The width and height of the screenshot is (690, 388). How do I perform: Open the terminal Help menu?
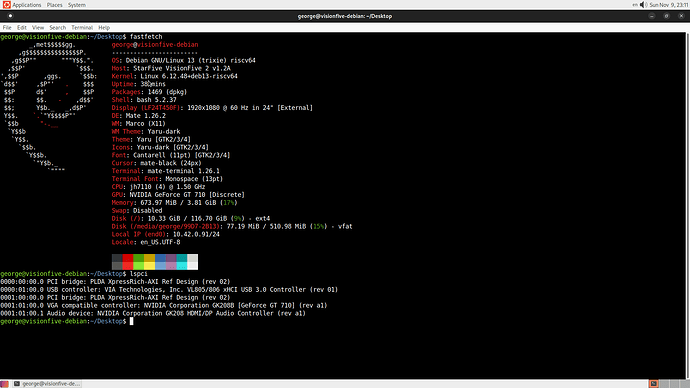coord(104,27)
